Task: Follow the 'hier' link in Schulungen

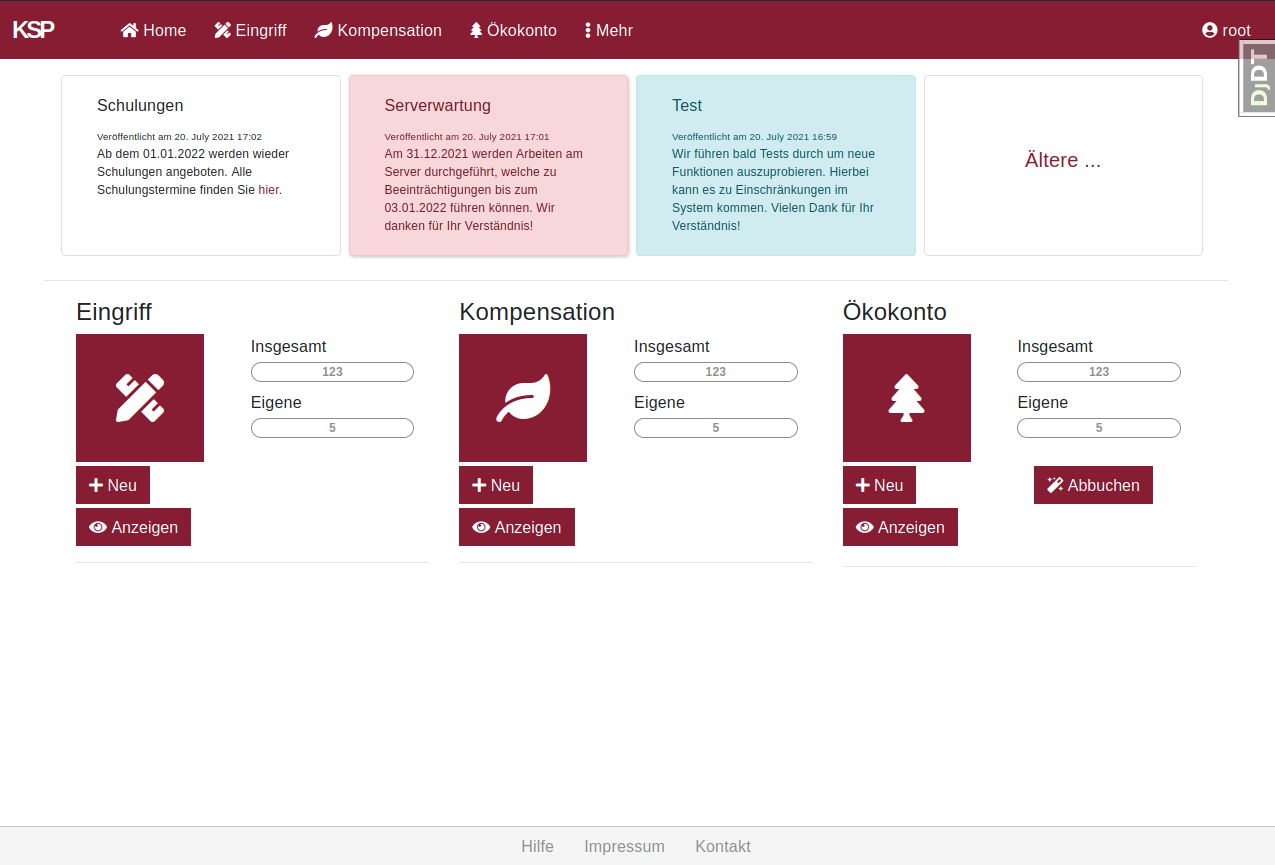Action: (268, 190)
